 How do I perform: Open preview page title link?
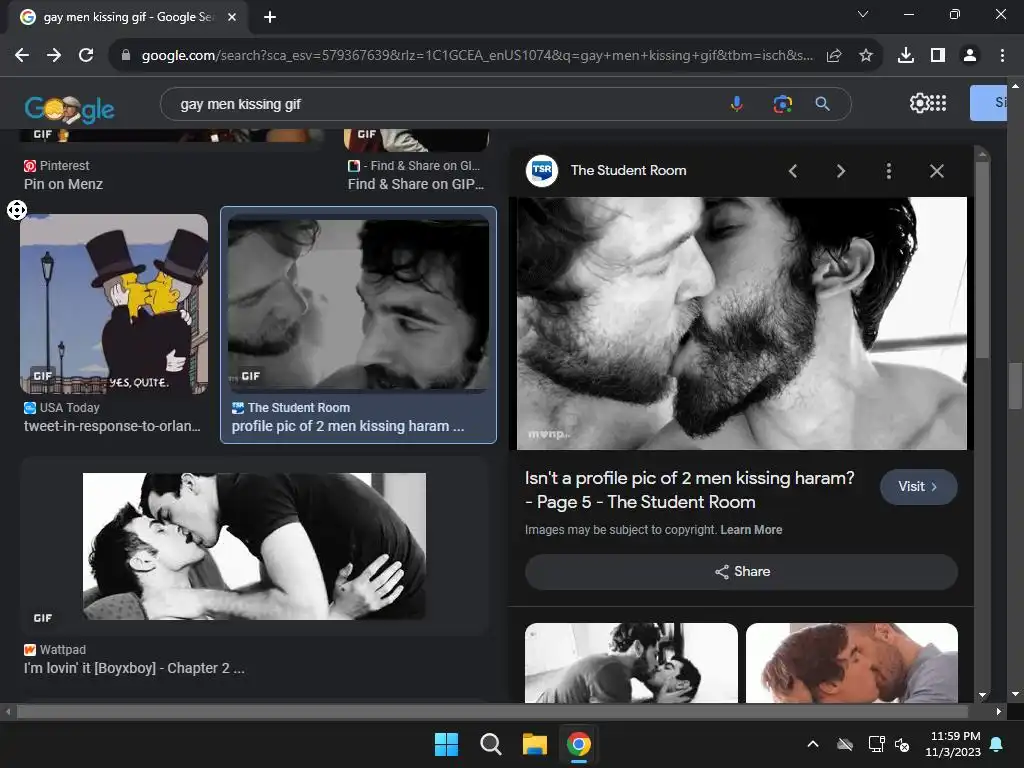pos(690,490)
